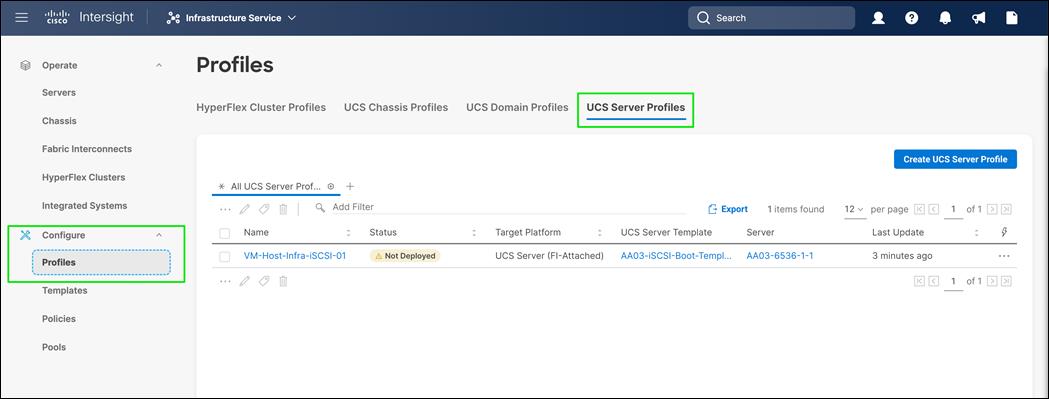Open the notifications bell icon

[x=945, y=18]
